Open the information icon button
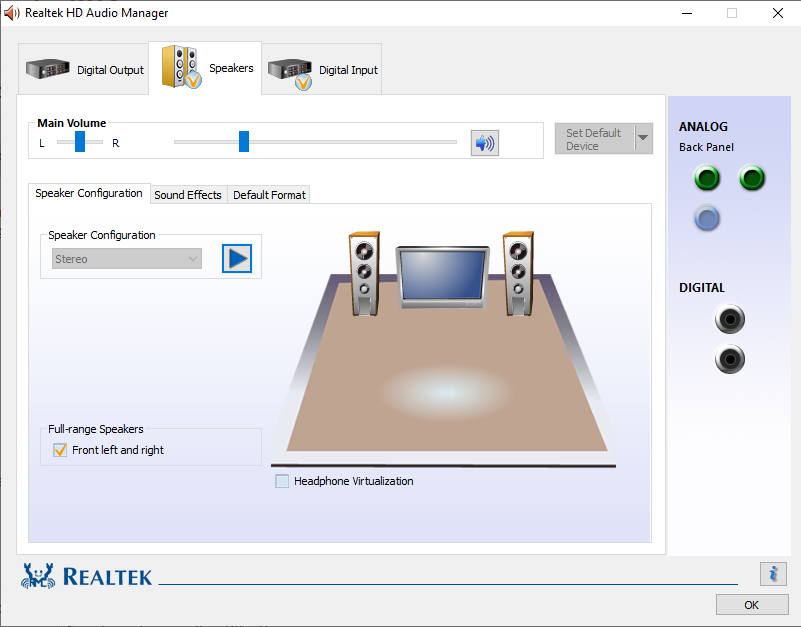 click(773, 574)
